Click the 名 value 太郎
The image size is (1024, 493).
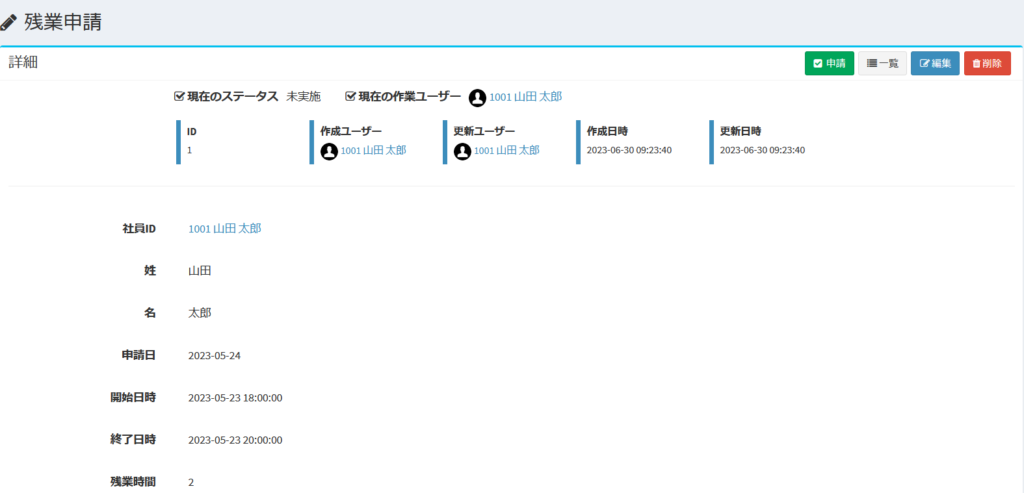[x=200, y=313]
